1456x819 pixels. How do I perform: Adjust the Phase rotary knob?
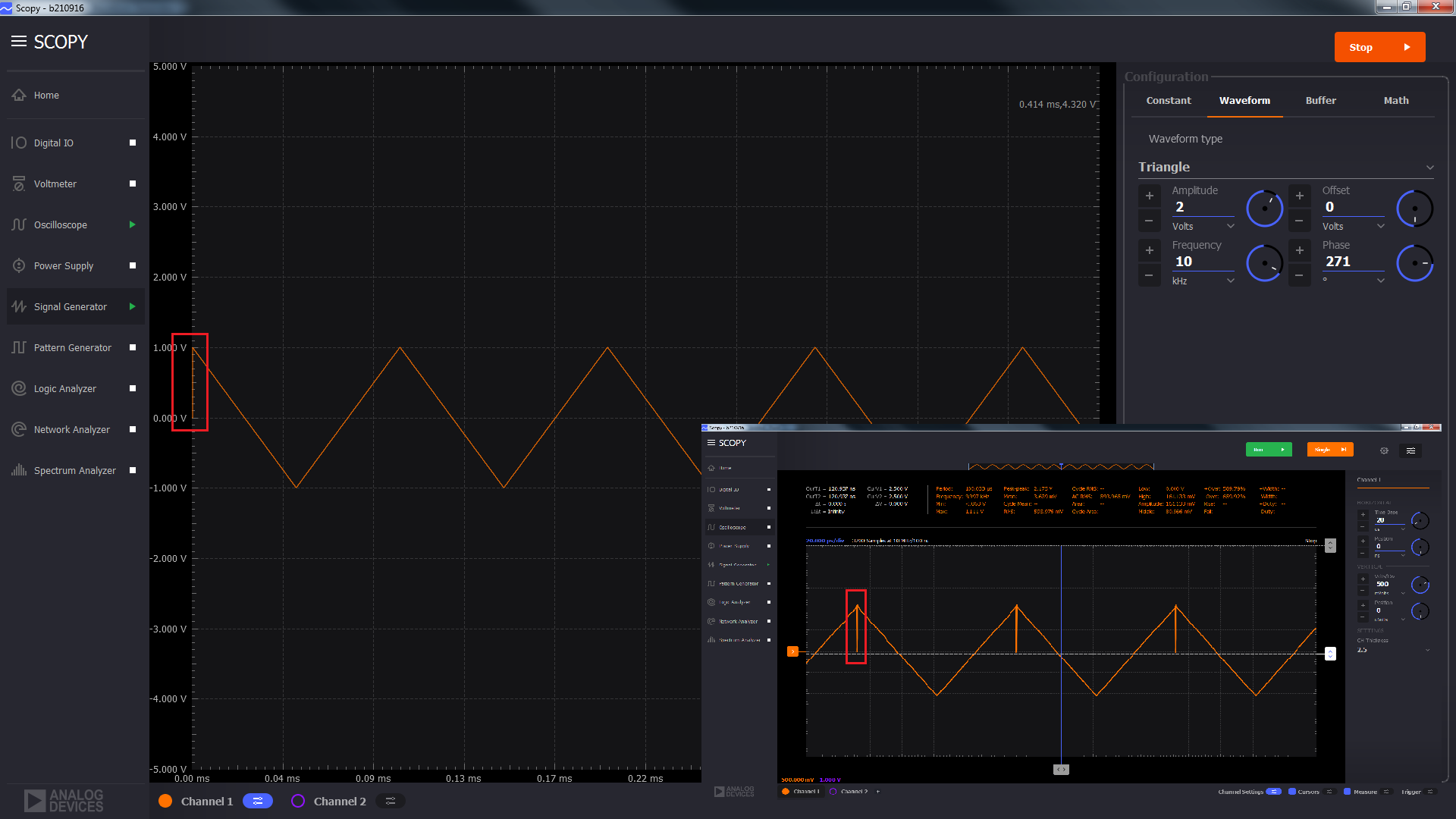pos(1415,262)
